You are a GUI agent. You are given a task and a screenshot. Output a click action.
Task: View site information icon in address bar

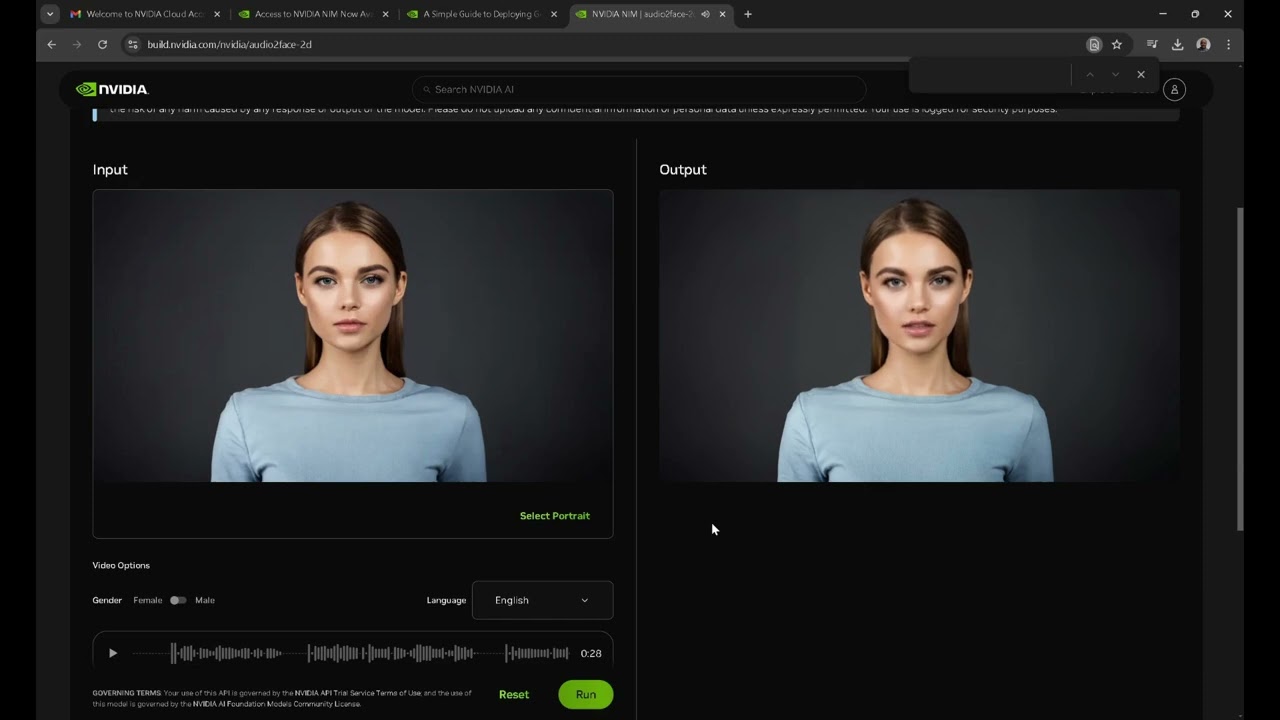pos(133,44)
